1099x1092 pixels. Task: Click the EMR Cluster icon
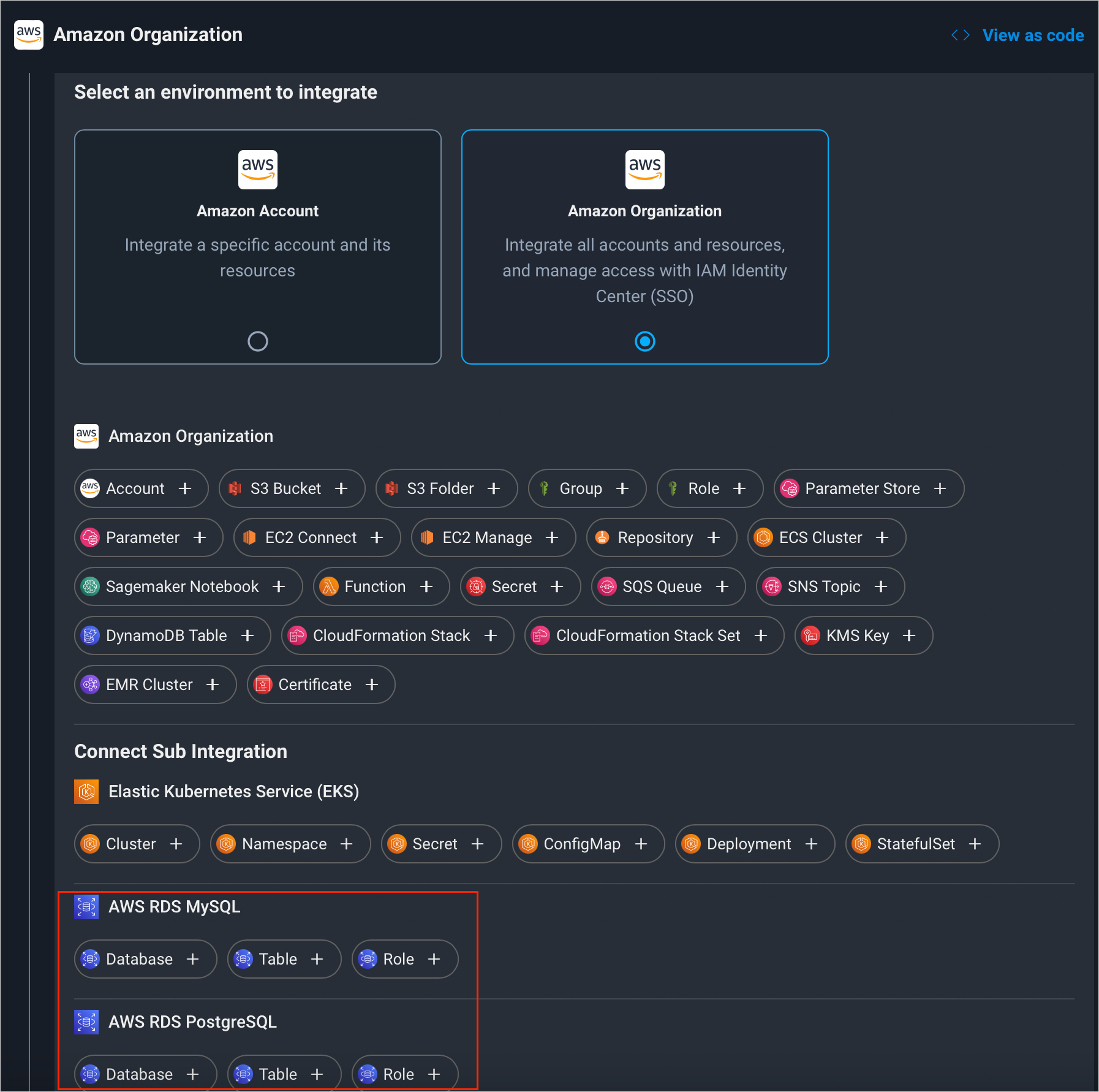[90, 684]
